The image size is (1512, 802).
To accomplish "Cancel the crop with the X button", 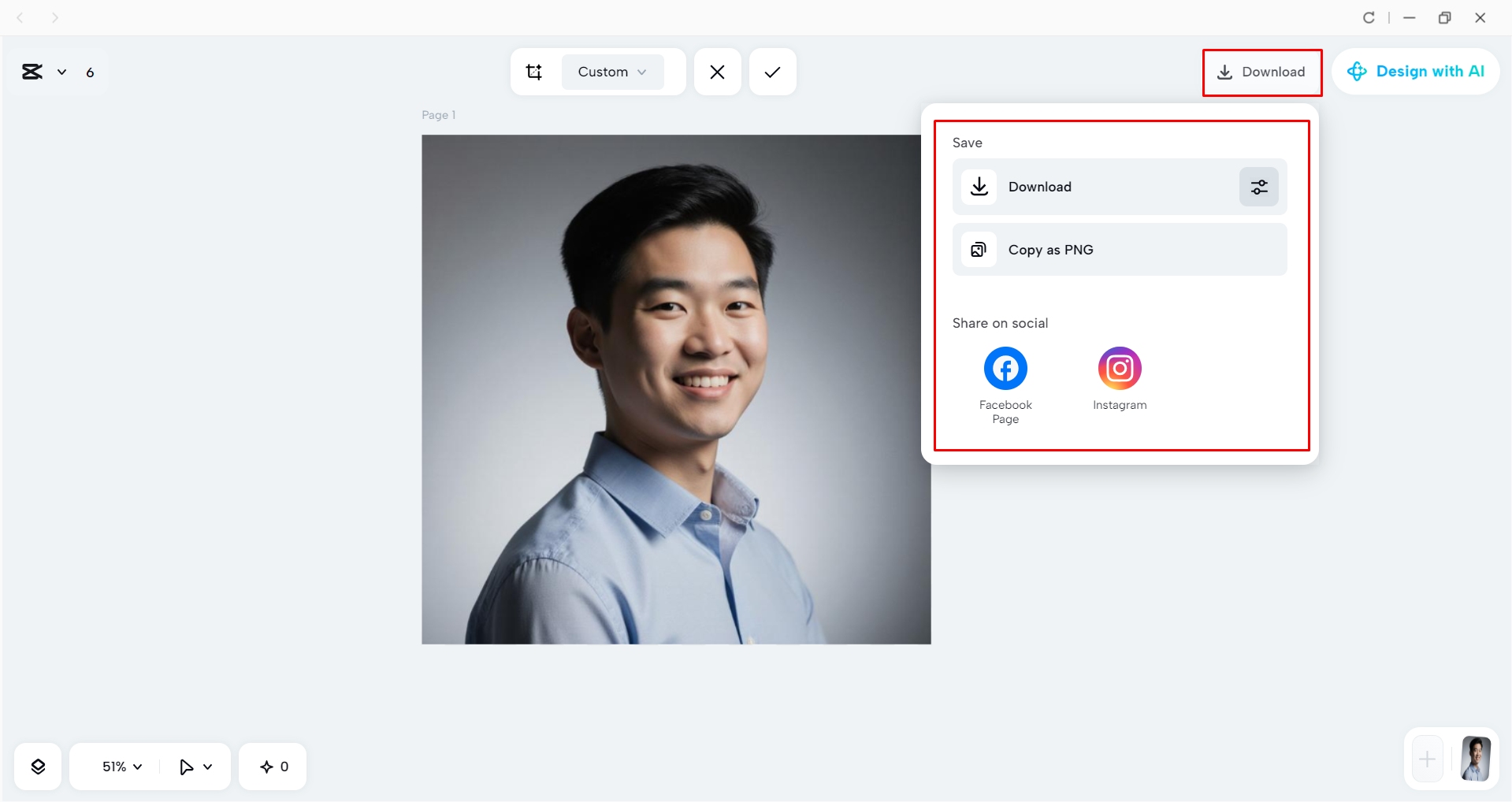I will 717,72.
